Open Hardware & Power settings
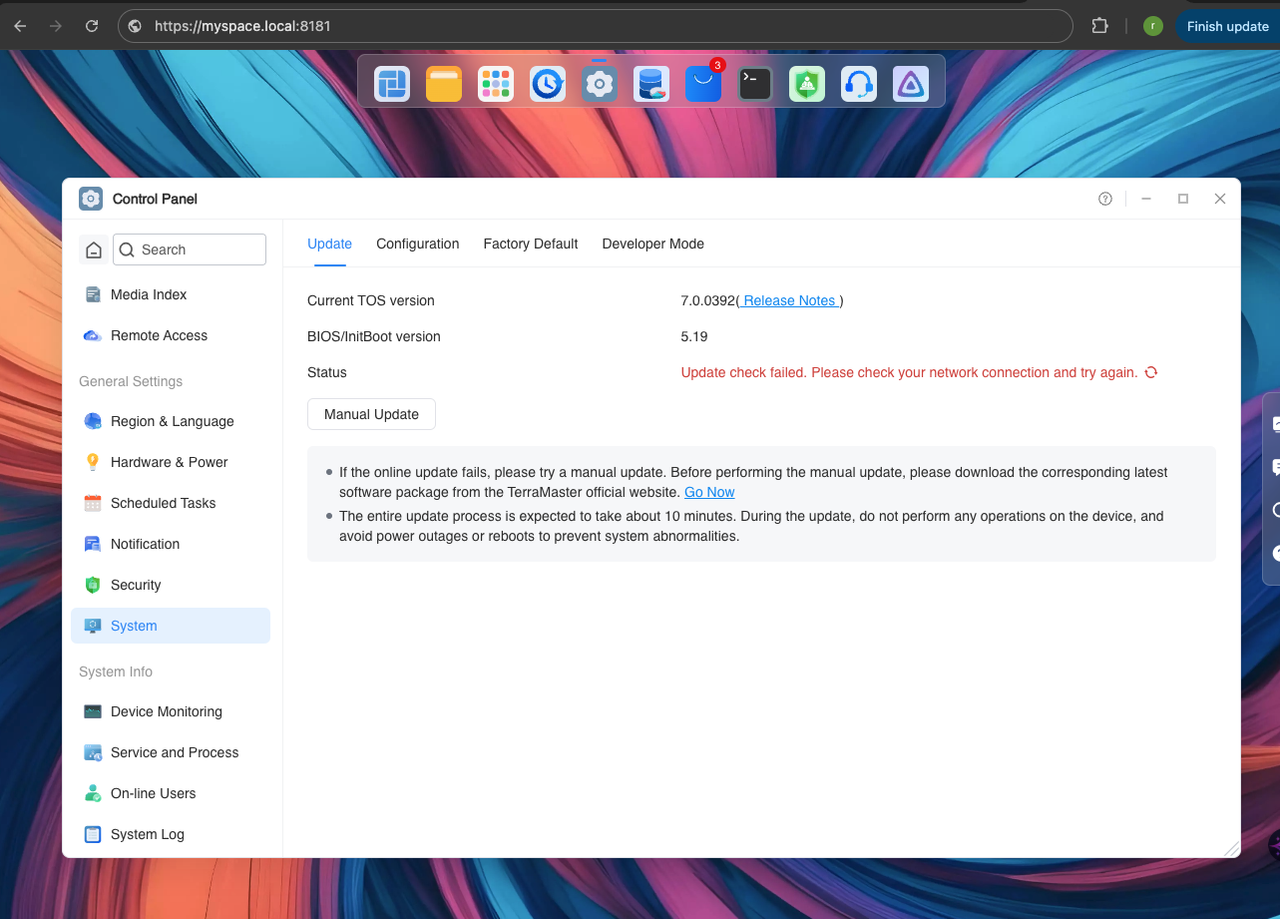Viewport: 1280px width, 919px height. pos(170,462)
